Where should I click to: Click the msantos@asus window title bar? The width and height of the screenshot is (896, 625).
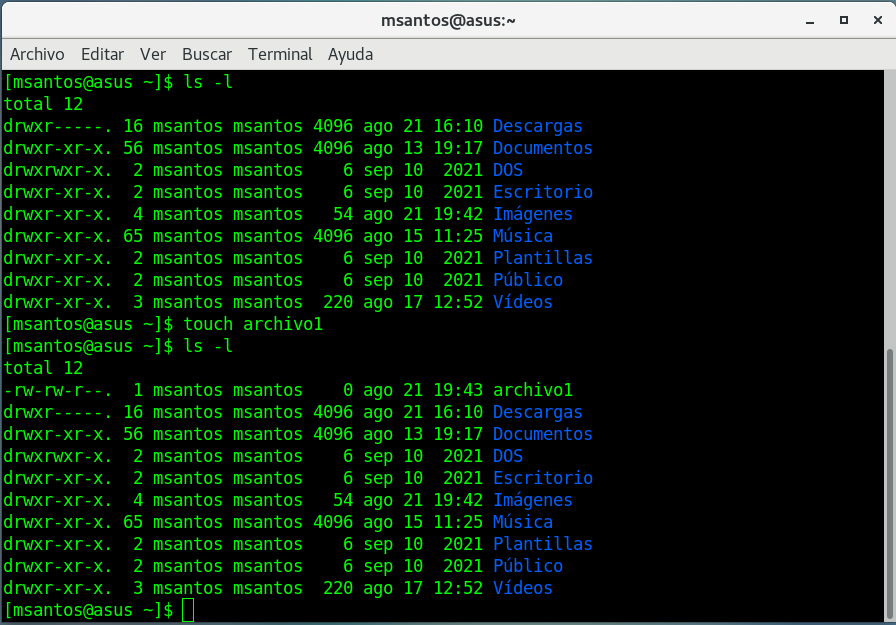[448, 20]
